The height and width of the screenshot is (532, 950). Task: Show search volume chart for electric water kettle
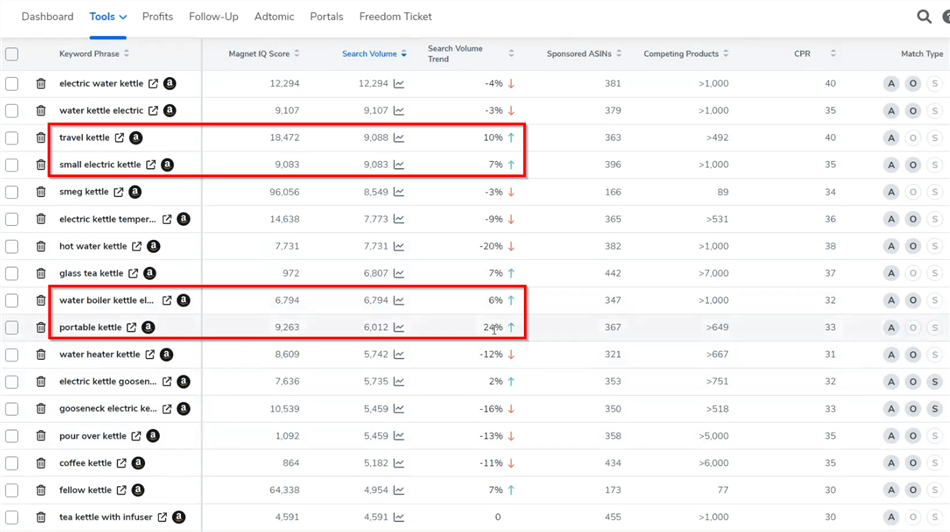pyautogui.click(x=399, y=84)
